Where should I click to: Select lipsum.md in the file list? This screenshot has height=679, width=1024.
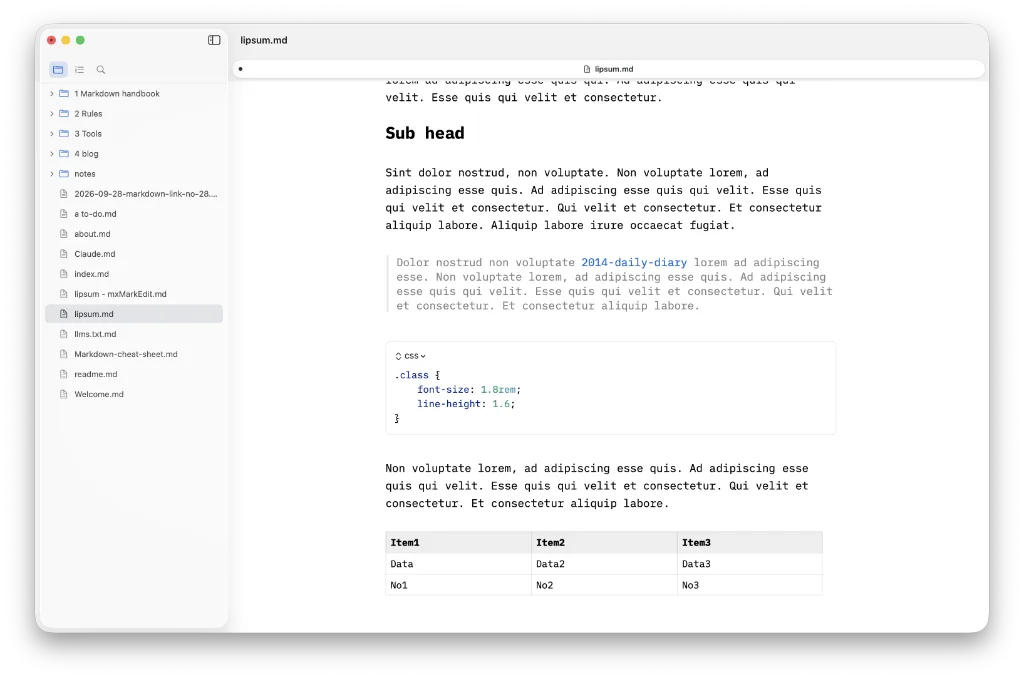point(134,314)
